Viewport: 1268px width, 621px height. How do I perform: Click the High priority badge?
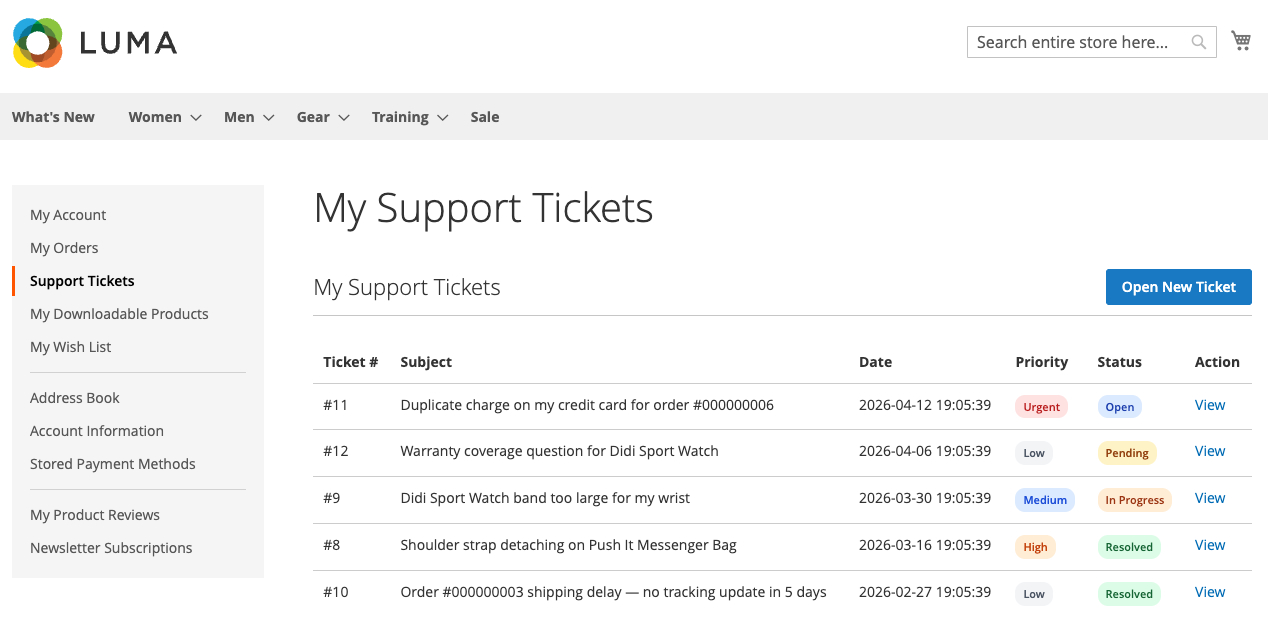coord(1036,547)
